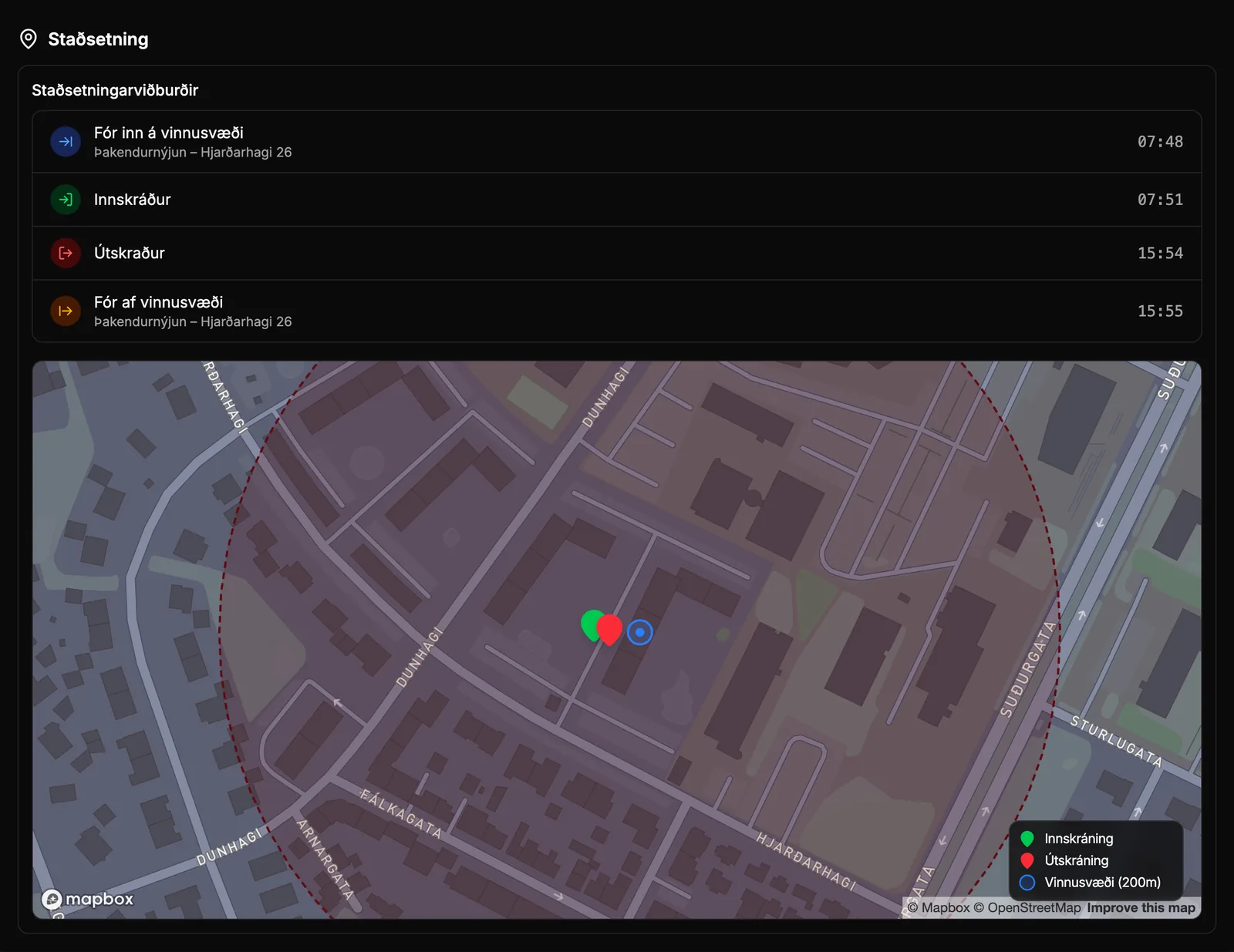Image resolution: width=1234 pixels, height=952 pixels.
Task: Open the OpenStreetMap attribution link
Action: pos(1027,908)
